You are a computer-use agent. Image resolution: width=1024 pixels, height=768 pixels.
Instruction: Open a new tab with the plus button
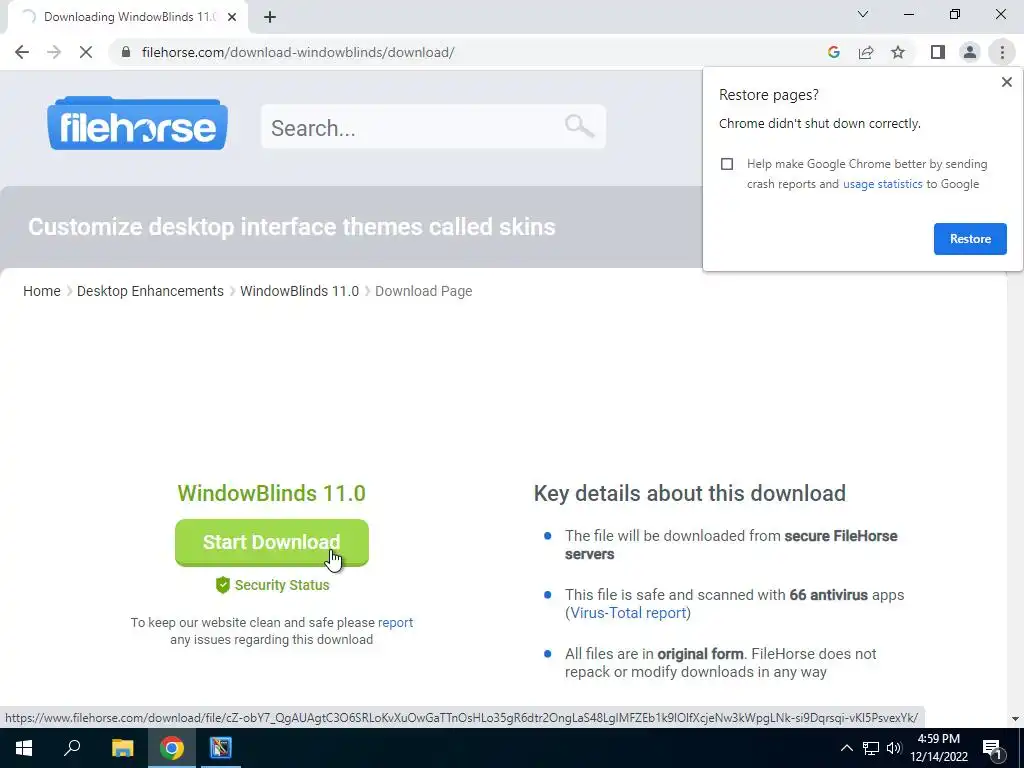point(270,17)
